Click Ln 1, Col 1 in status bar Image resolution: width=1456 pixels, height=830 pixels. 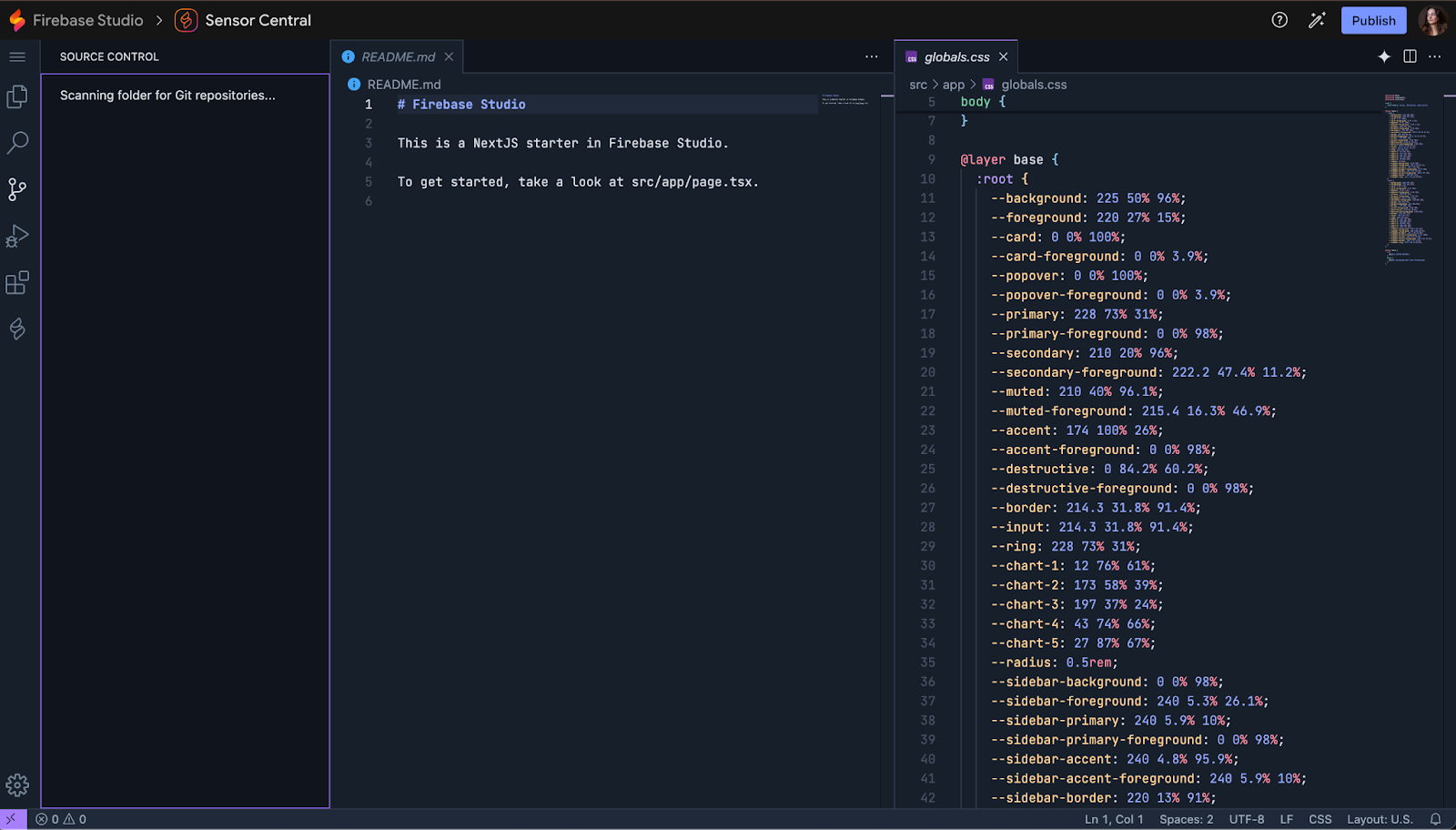coord(1114,819)
